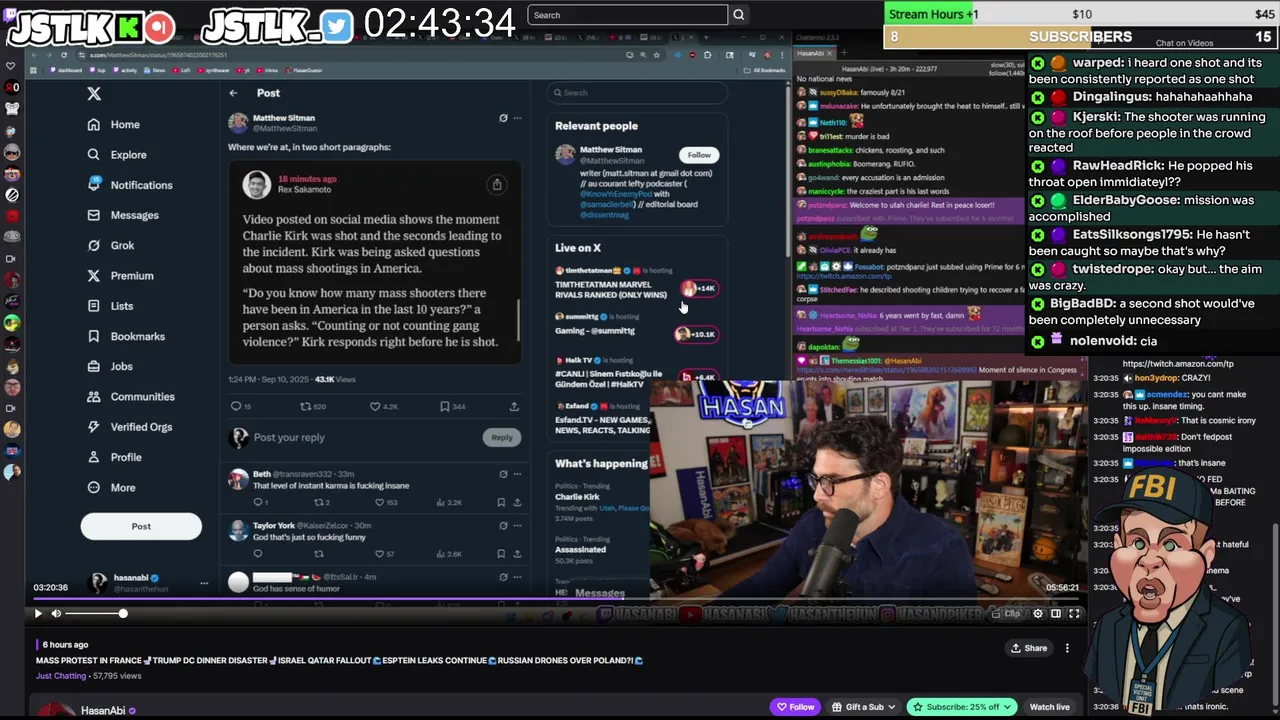The image size is (1280, 720).
Task: Focus the top Search field
Action: click(x=627, y=15)
